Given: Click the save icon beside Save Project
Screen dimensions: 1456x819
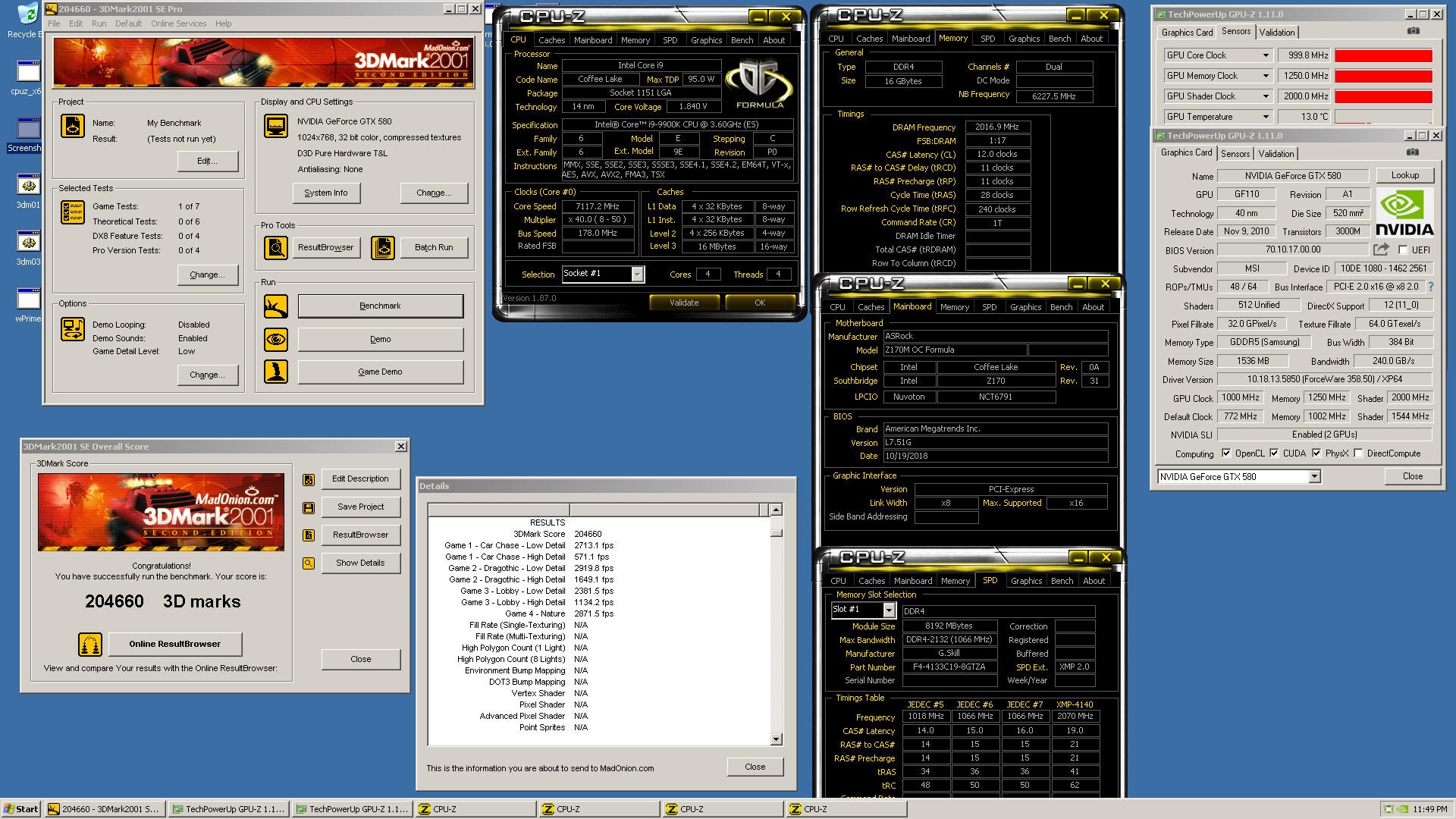Looking at the screenshot, I should 309,507.
